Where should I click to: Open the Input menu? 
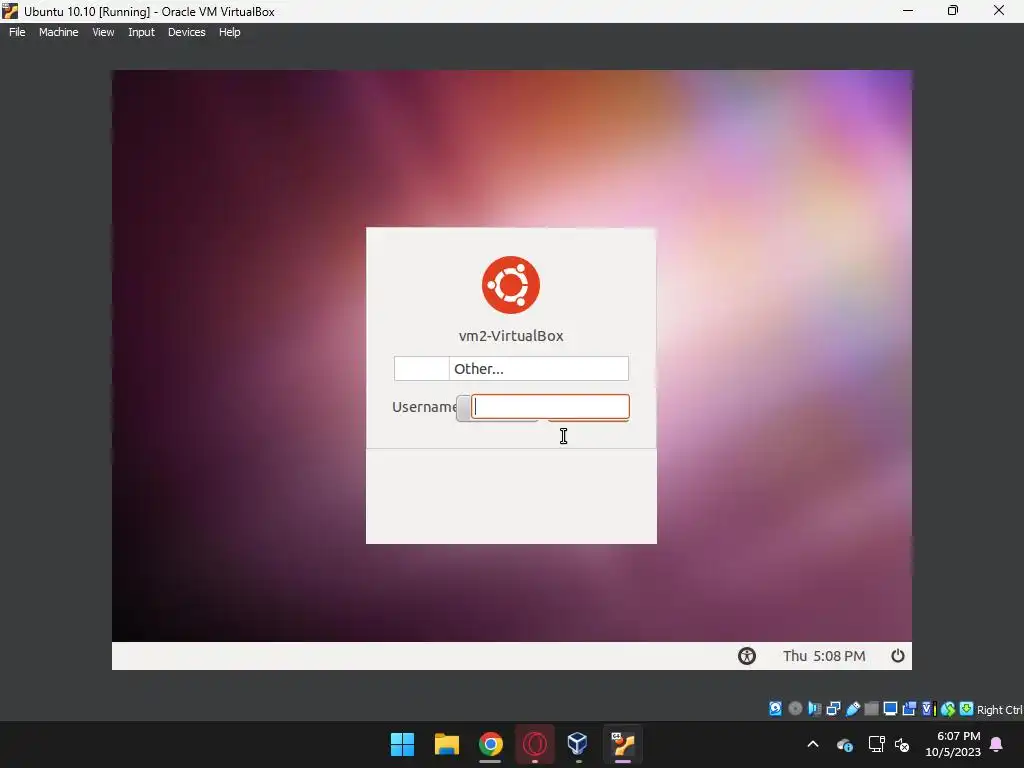click(x=141, y=32)
